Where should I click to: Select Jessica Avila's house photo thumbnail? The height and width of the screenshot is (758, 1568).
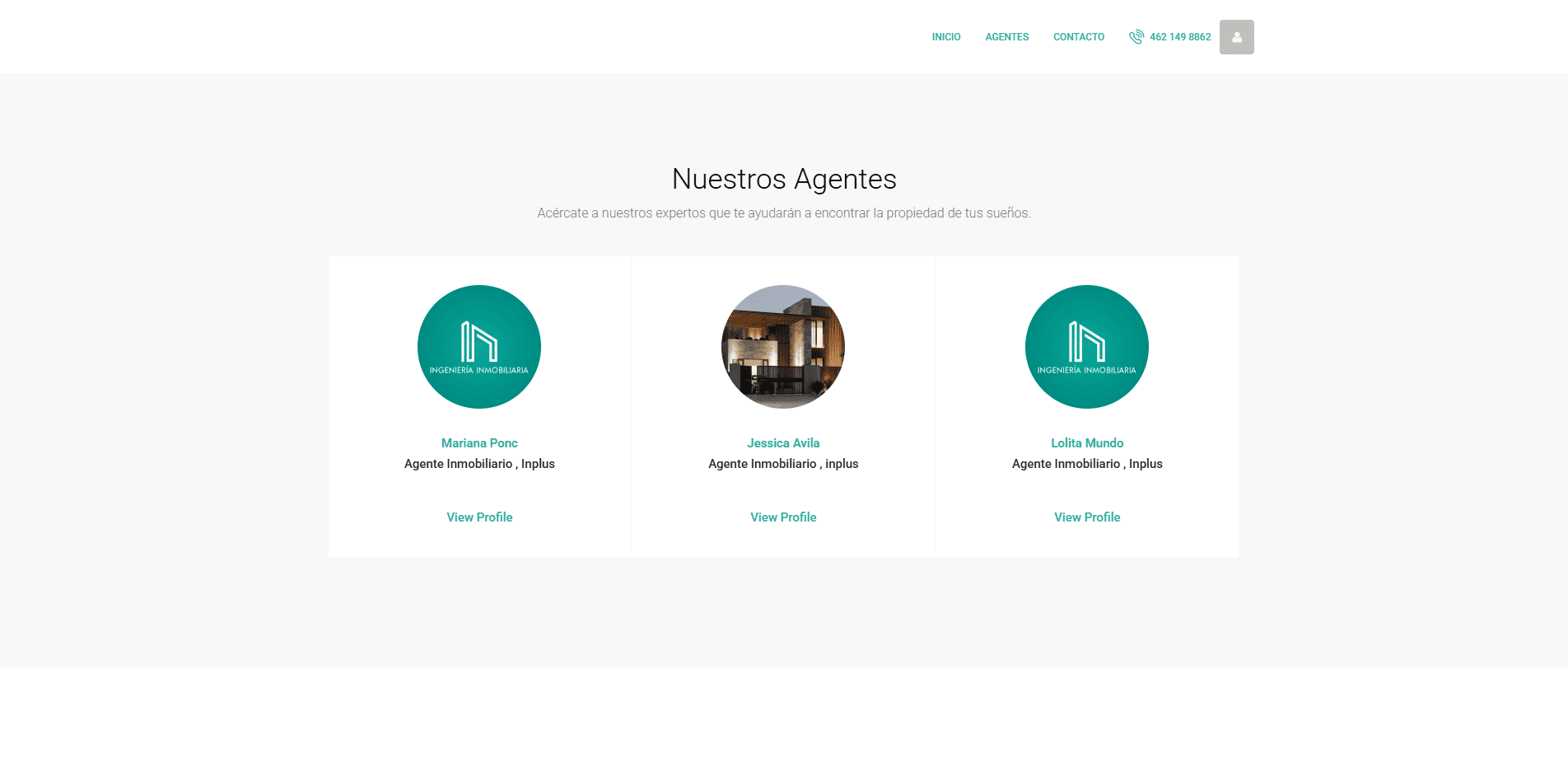point(783,347)
